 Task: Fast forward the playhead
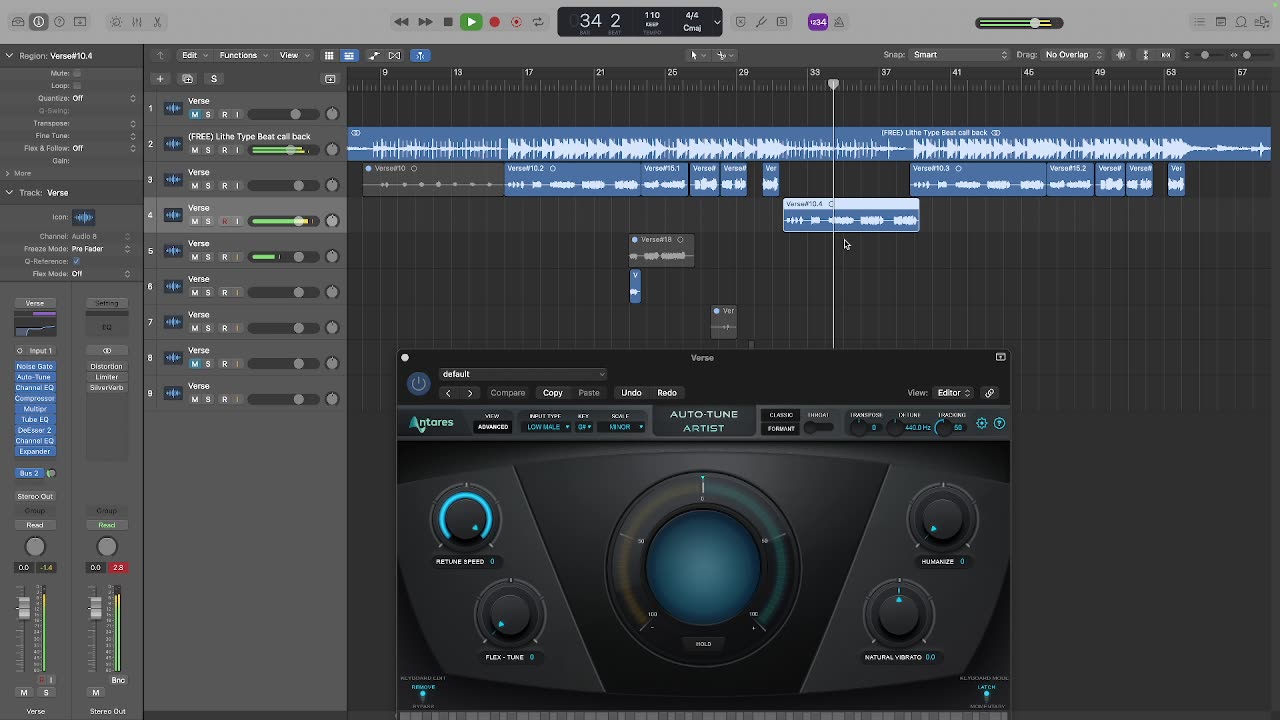tap(424, 22)
